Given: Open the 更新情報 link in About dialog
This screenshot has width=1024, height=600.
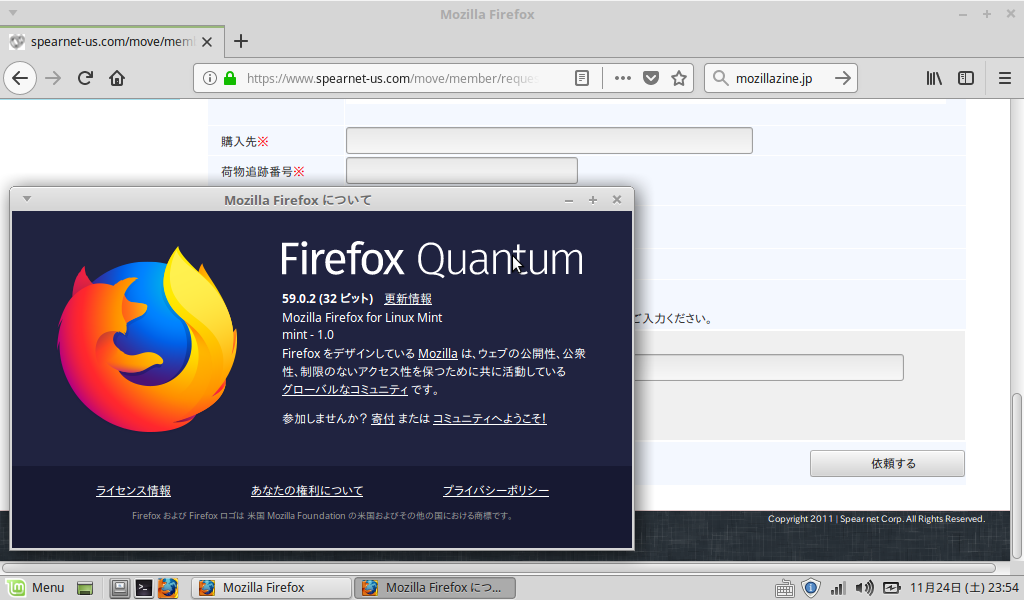Looking at the screenshot, I should [408, 298].
